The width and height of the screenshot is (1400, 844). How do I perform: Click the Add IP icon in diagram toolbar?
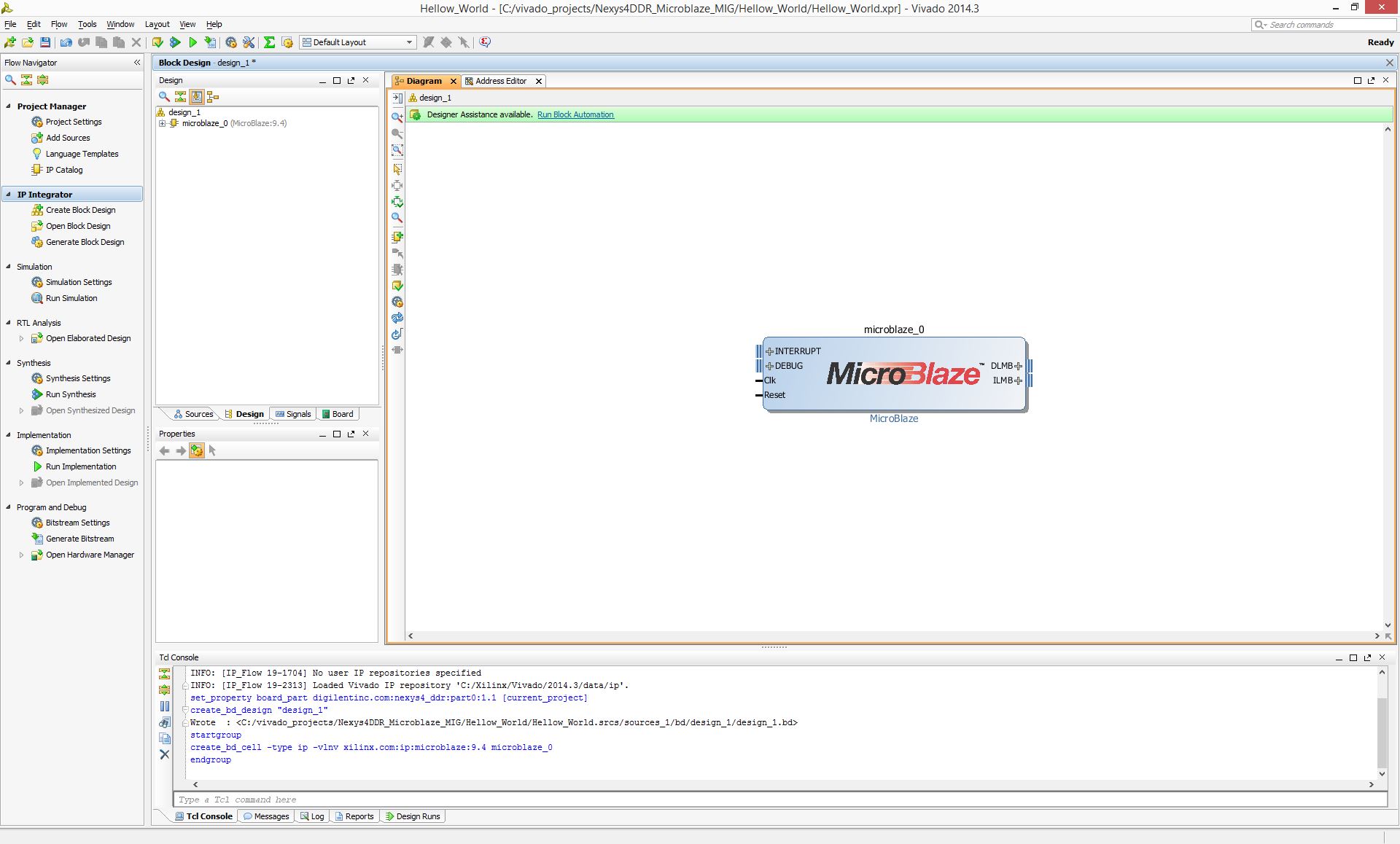397,237
